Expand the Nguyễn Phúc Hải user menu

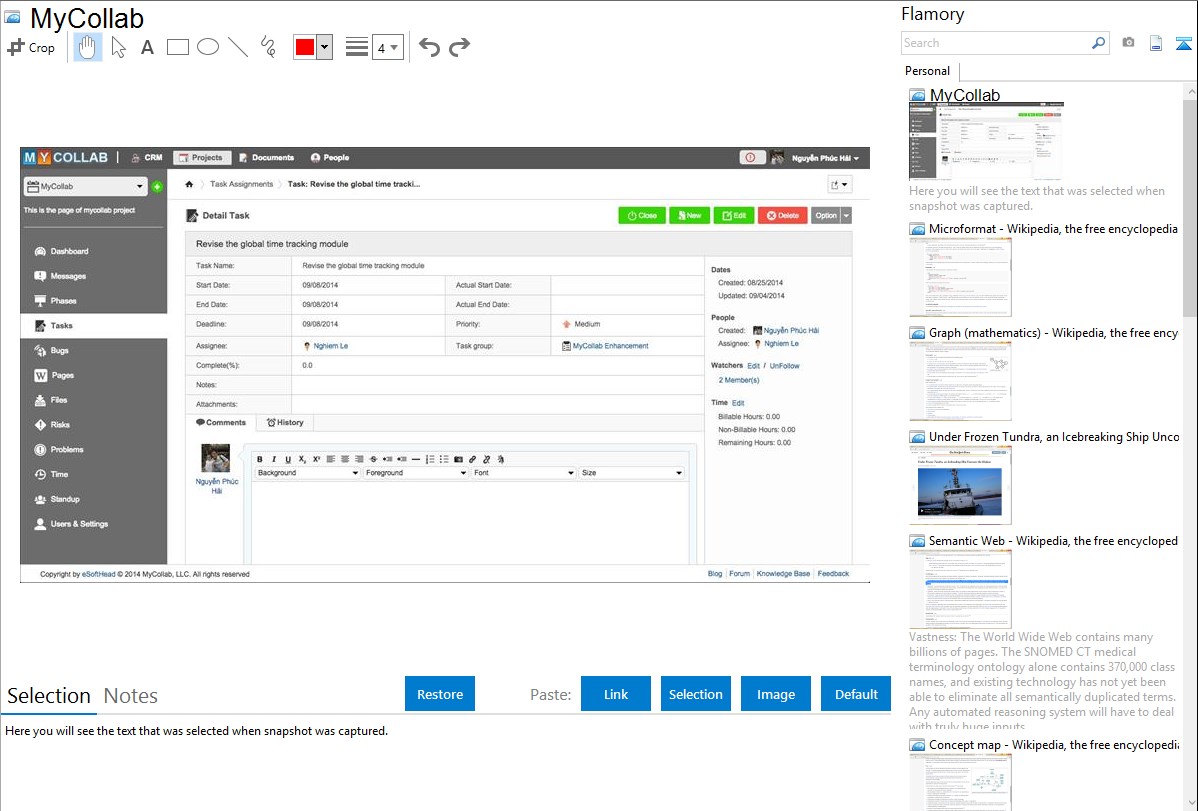(x=825, y=158)
